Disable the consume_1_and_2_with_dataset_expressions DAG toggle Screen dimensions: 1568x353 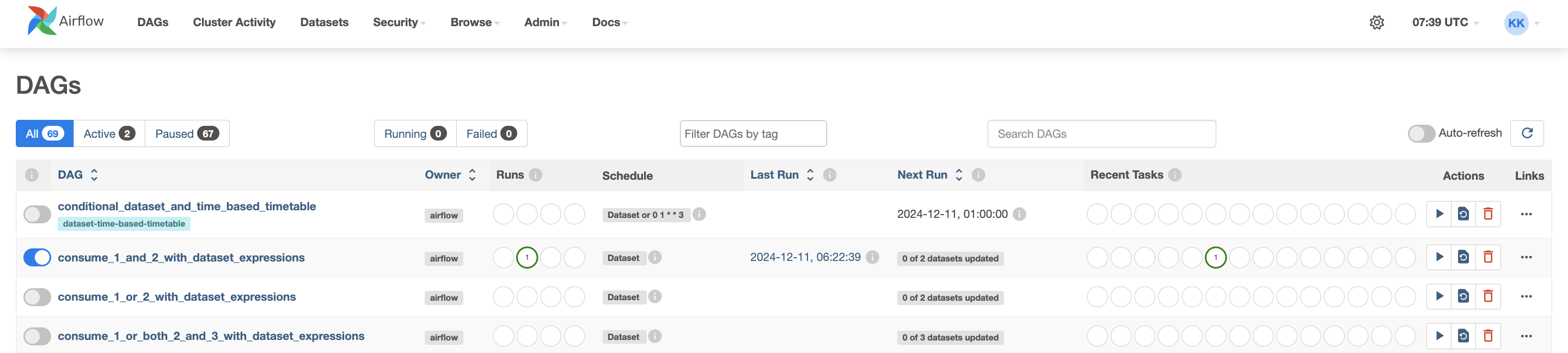tap(37, 258)
